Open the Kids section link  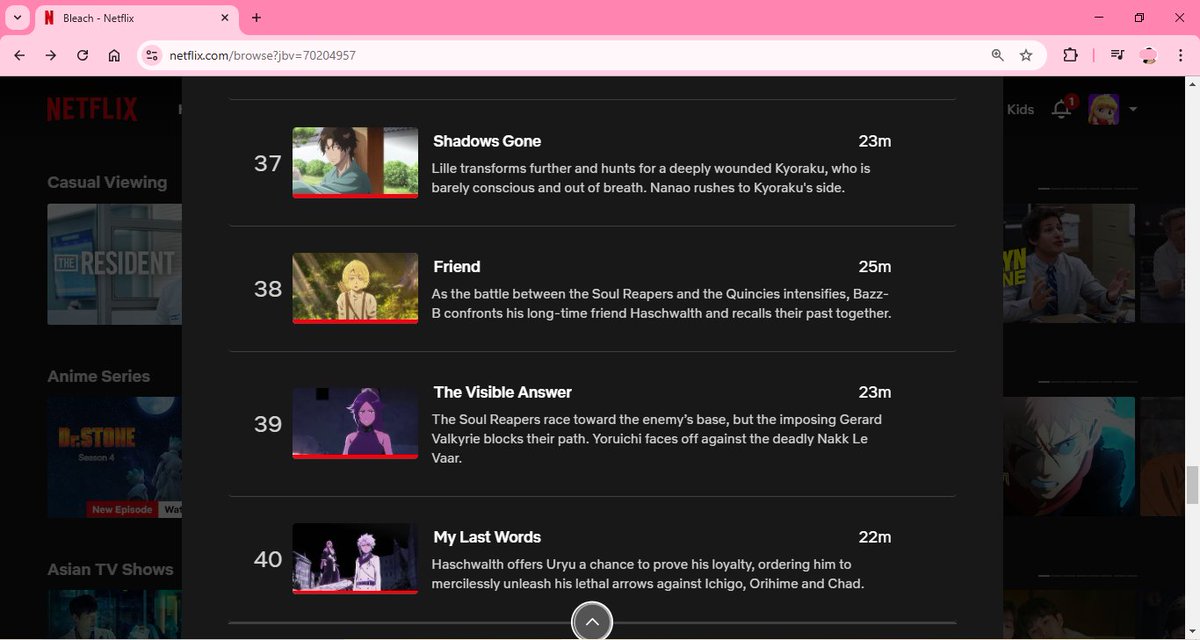1020,109
